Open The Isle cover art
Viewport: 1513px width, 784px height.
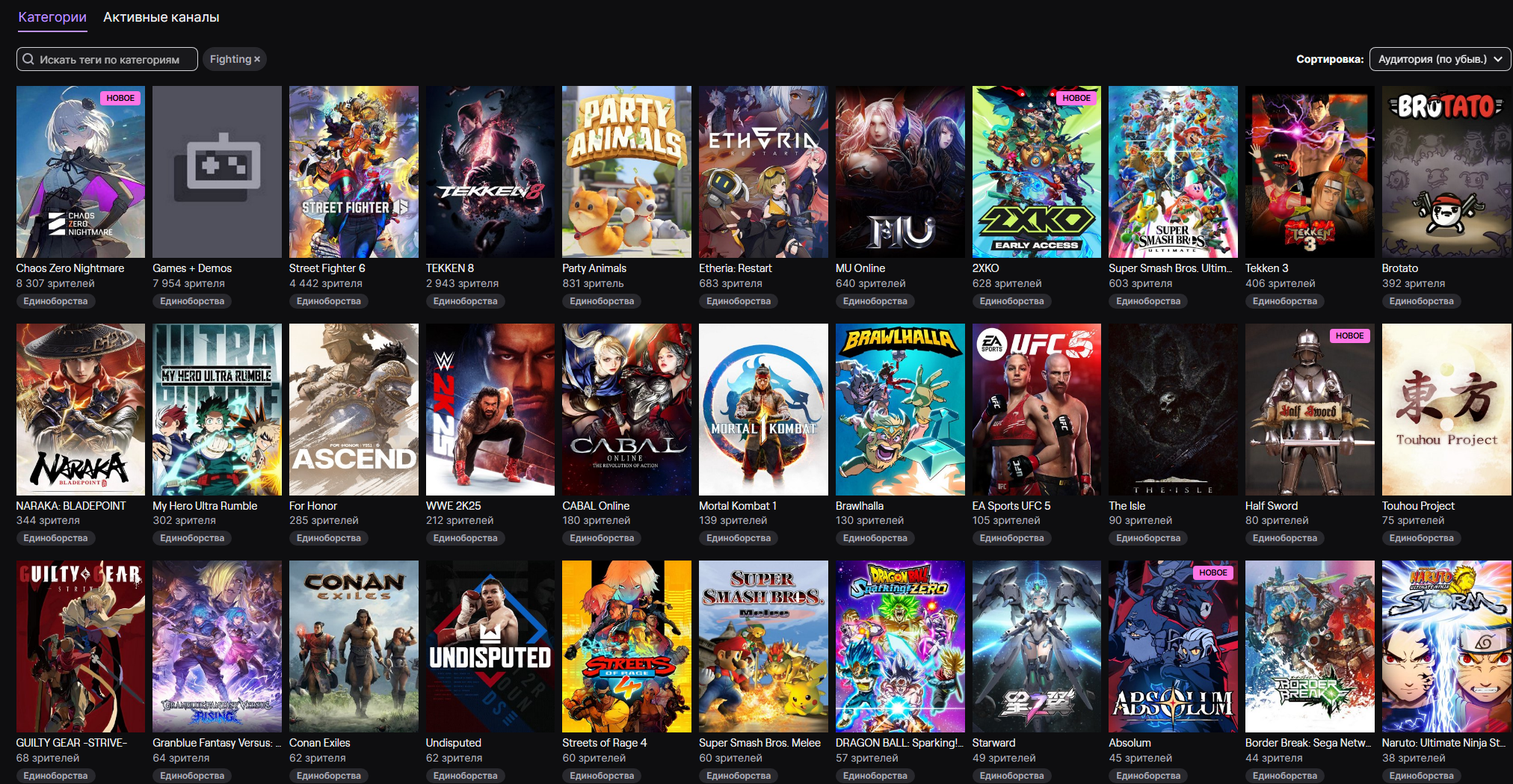tap(1173, 410)
